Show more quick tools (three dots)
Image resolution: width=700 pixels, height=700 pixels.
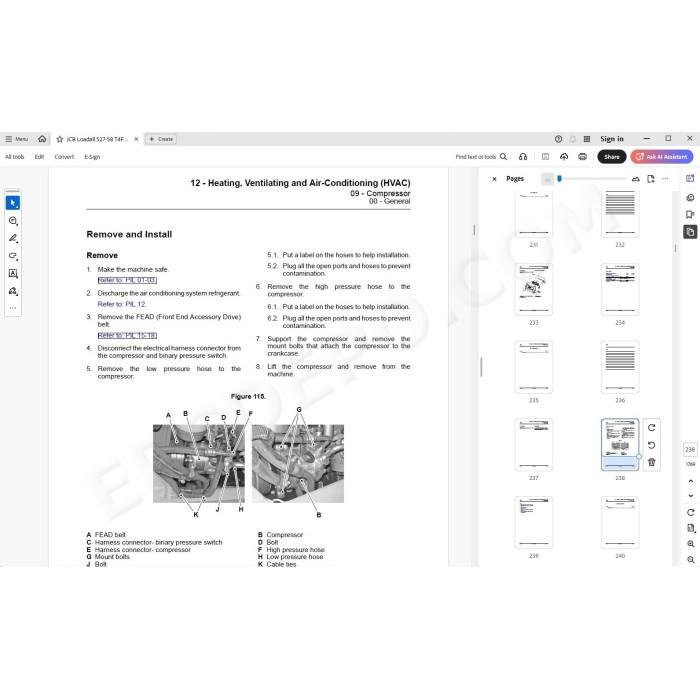[x=13, y=308]
